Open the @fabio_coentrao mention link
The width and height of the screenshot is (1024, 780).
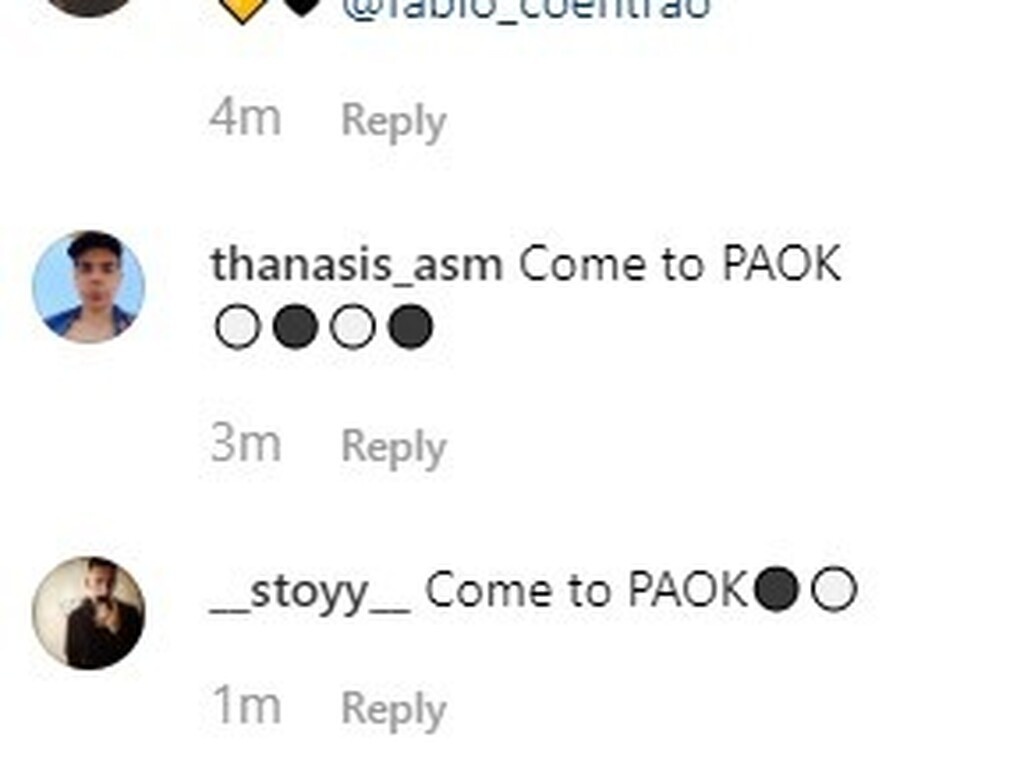click(x=526, y=9)
